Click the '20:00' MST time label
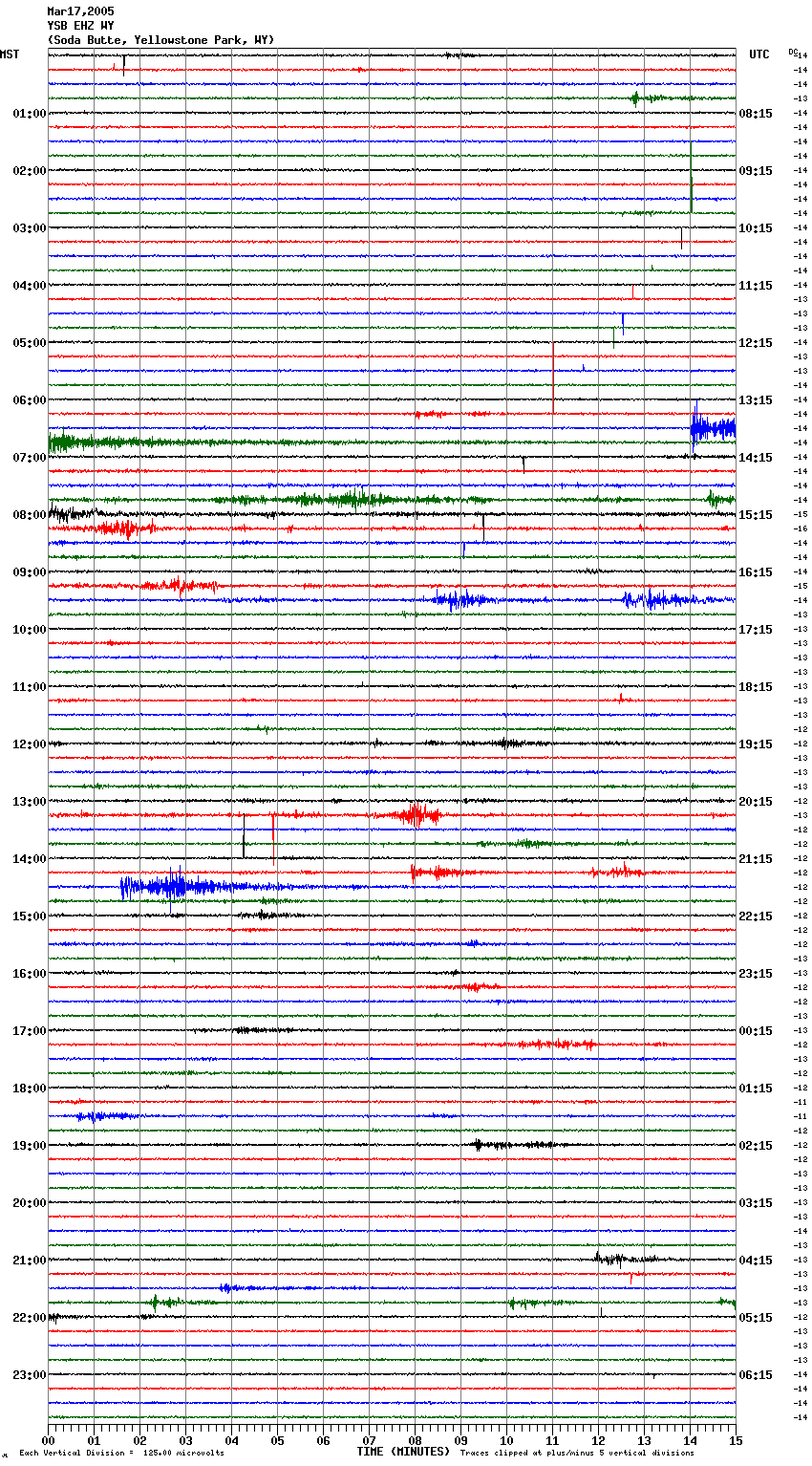Screen dimensions: 812x1466 [29, 1203]
